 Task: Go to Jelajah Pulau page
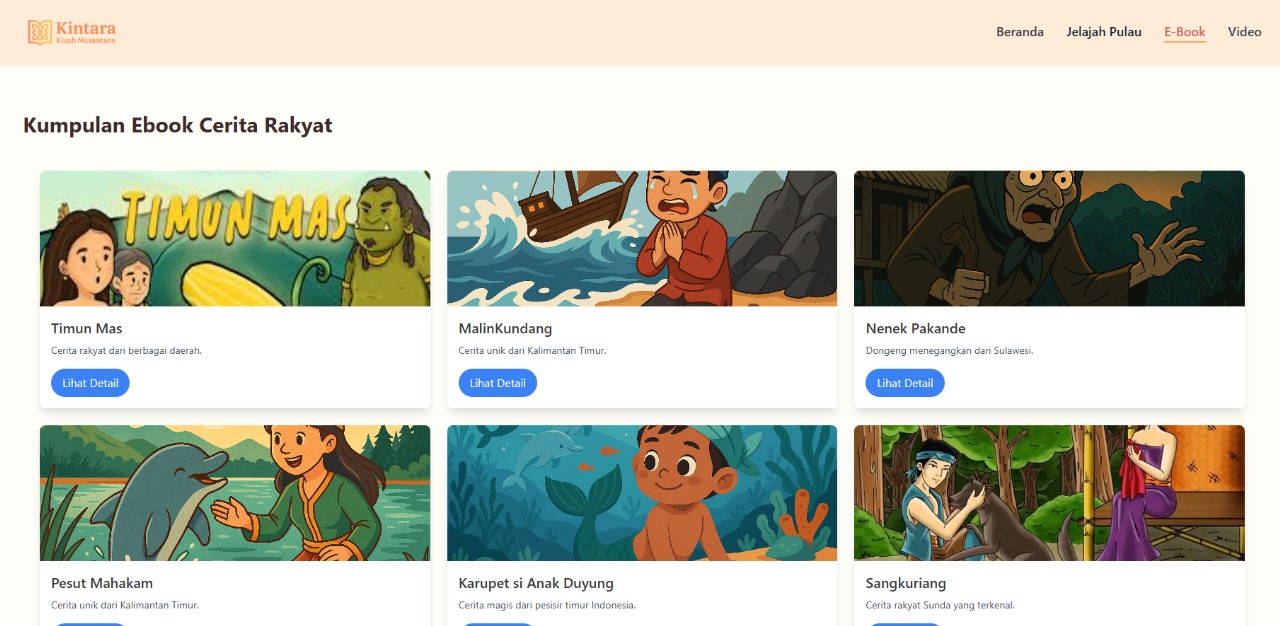tap(1104, 32)
